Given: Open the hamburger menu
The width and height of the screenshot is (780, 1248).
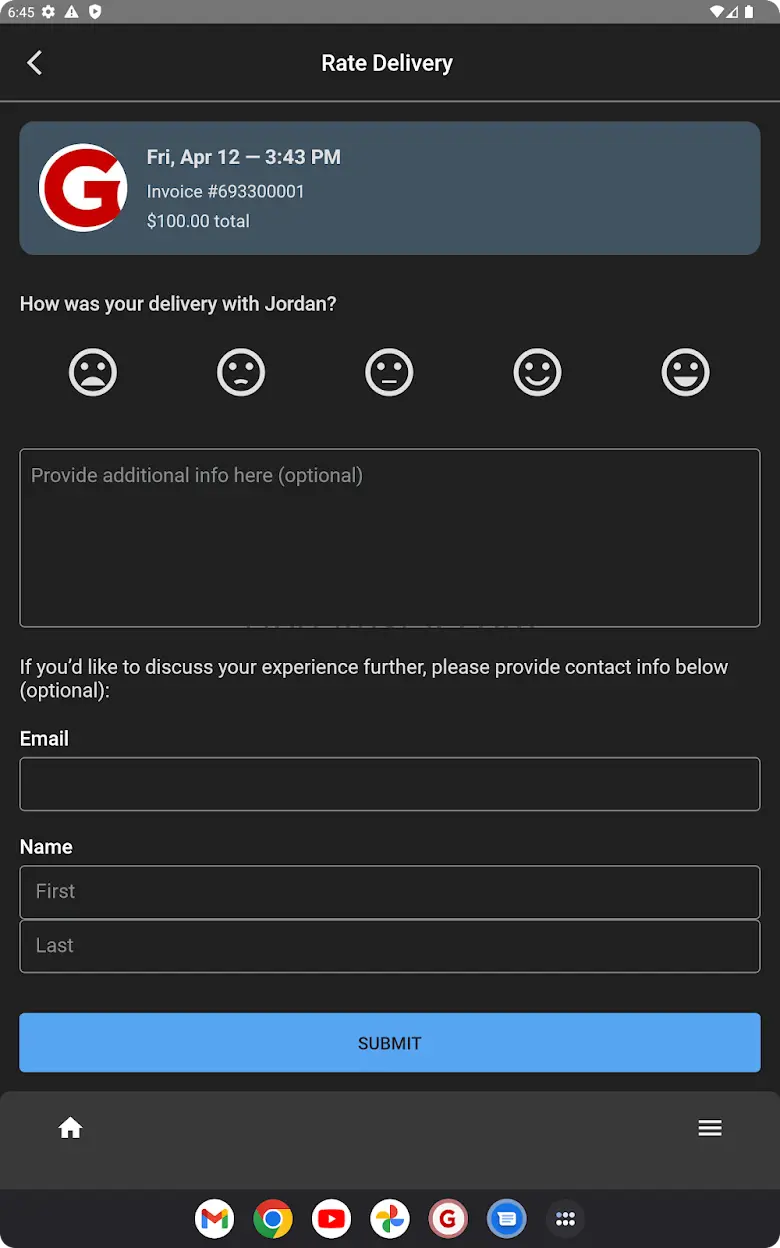Looking at the screenshot, I should pos(710,1128).
